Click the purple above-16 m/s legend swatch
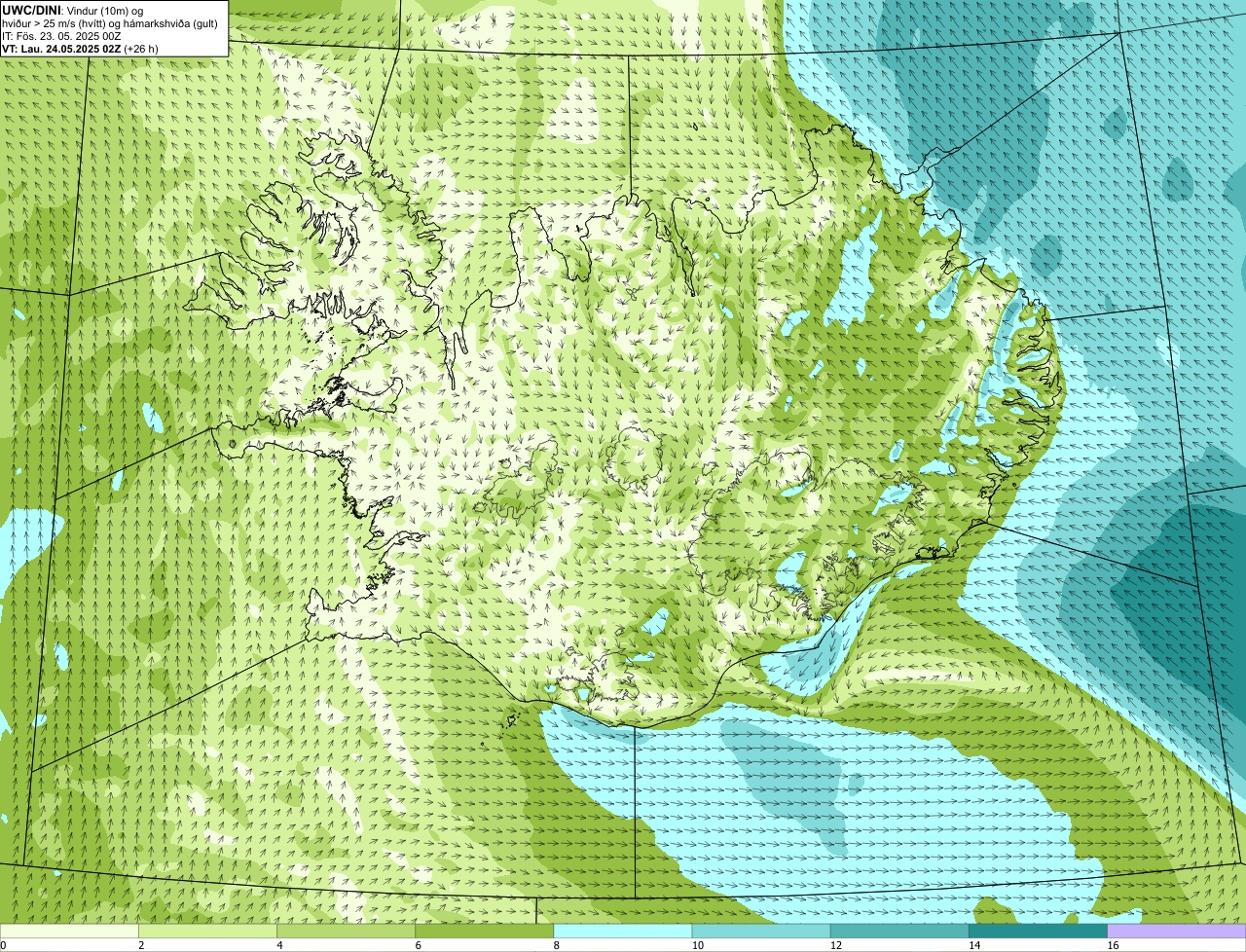The height and width of the screenshot is (952, 1246). click(x=1177, y=931)
